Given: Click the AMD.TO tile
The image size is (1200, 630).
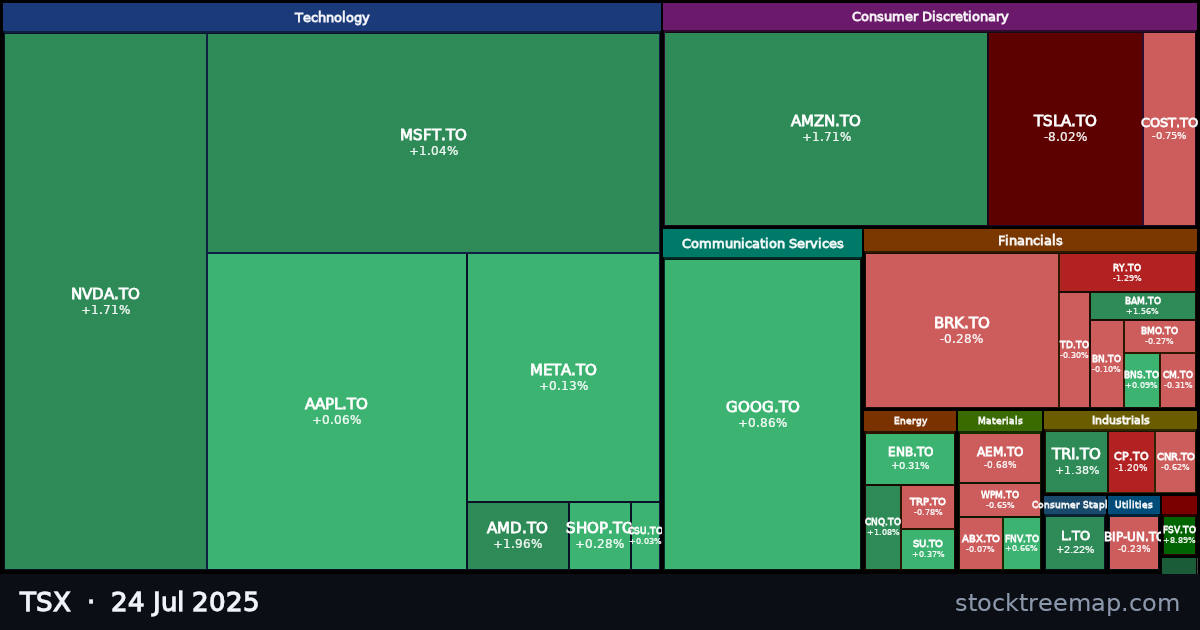Looking at the screenshot, I should pyautogui.click(x=517, y=536).
